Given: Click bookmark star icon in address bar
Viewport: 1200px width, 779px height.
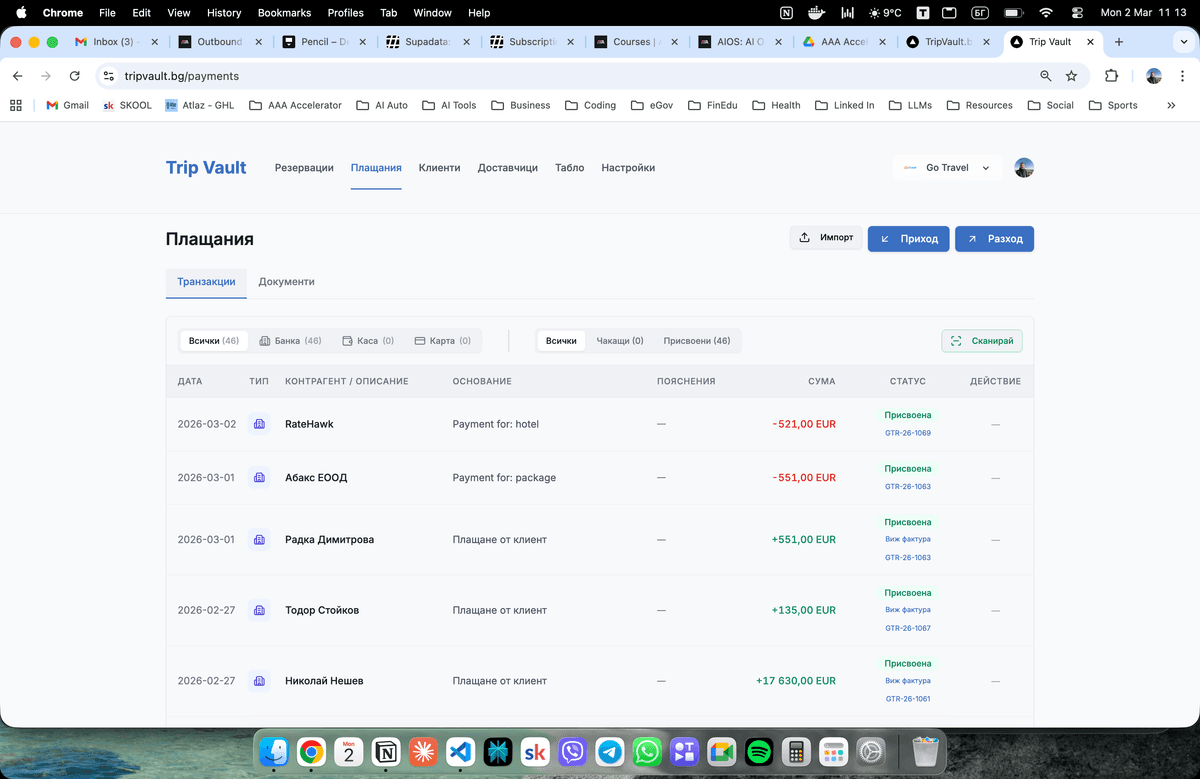Looking at the screenshot, I should point(1071,76).
